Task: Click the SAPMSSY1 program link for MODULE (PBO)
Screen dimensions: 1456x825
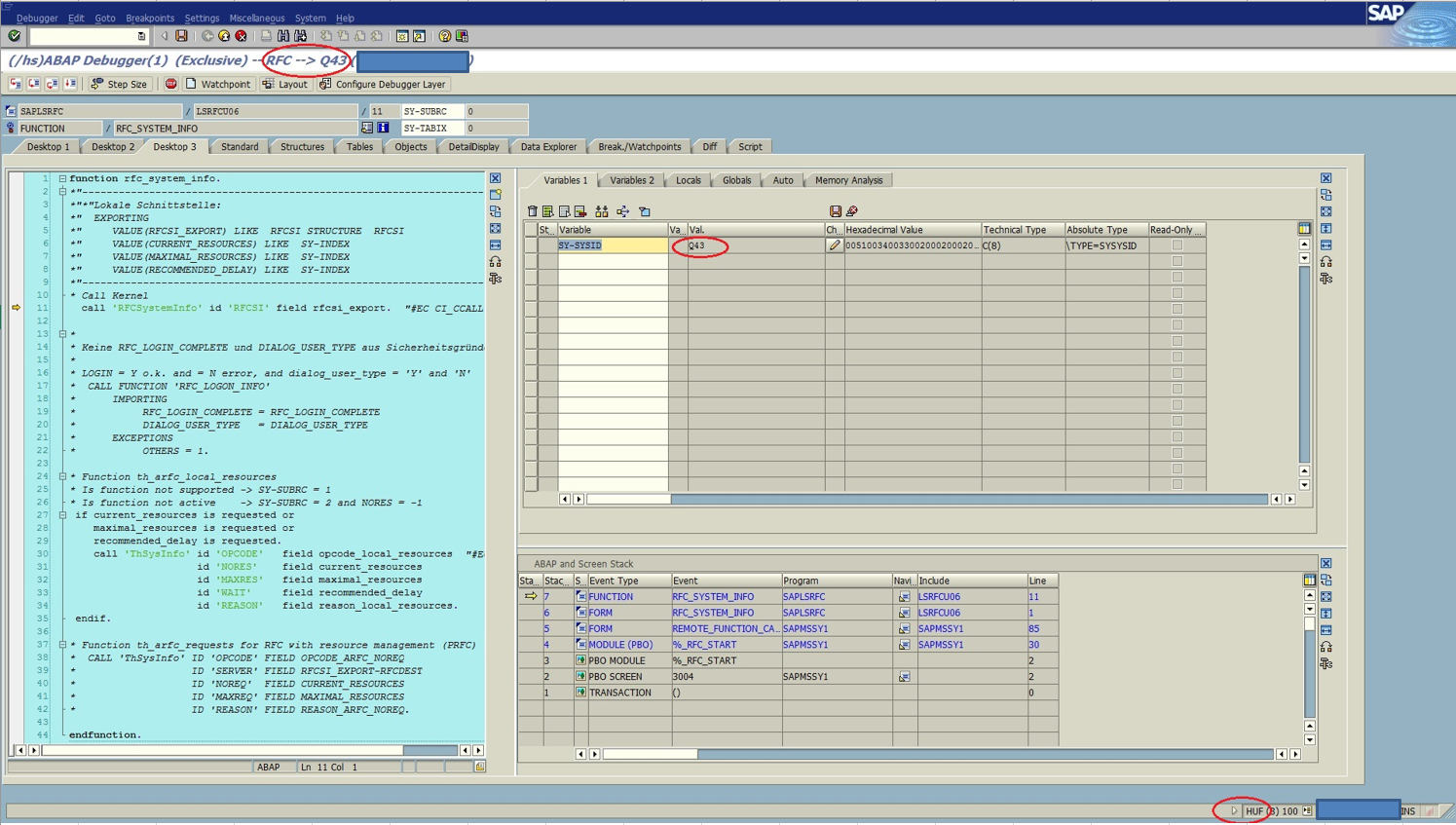Action: [805, 645]
